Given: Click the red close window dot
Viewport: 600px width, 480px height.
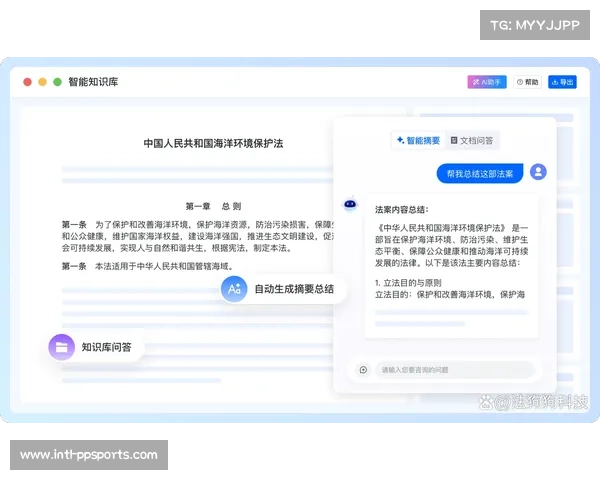Looking at the screenshot, I should [x=28, y=82].
